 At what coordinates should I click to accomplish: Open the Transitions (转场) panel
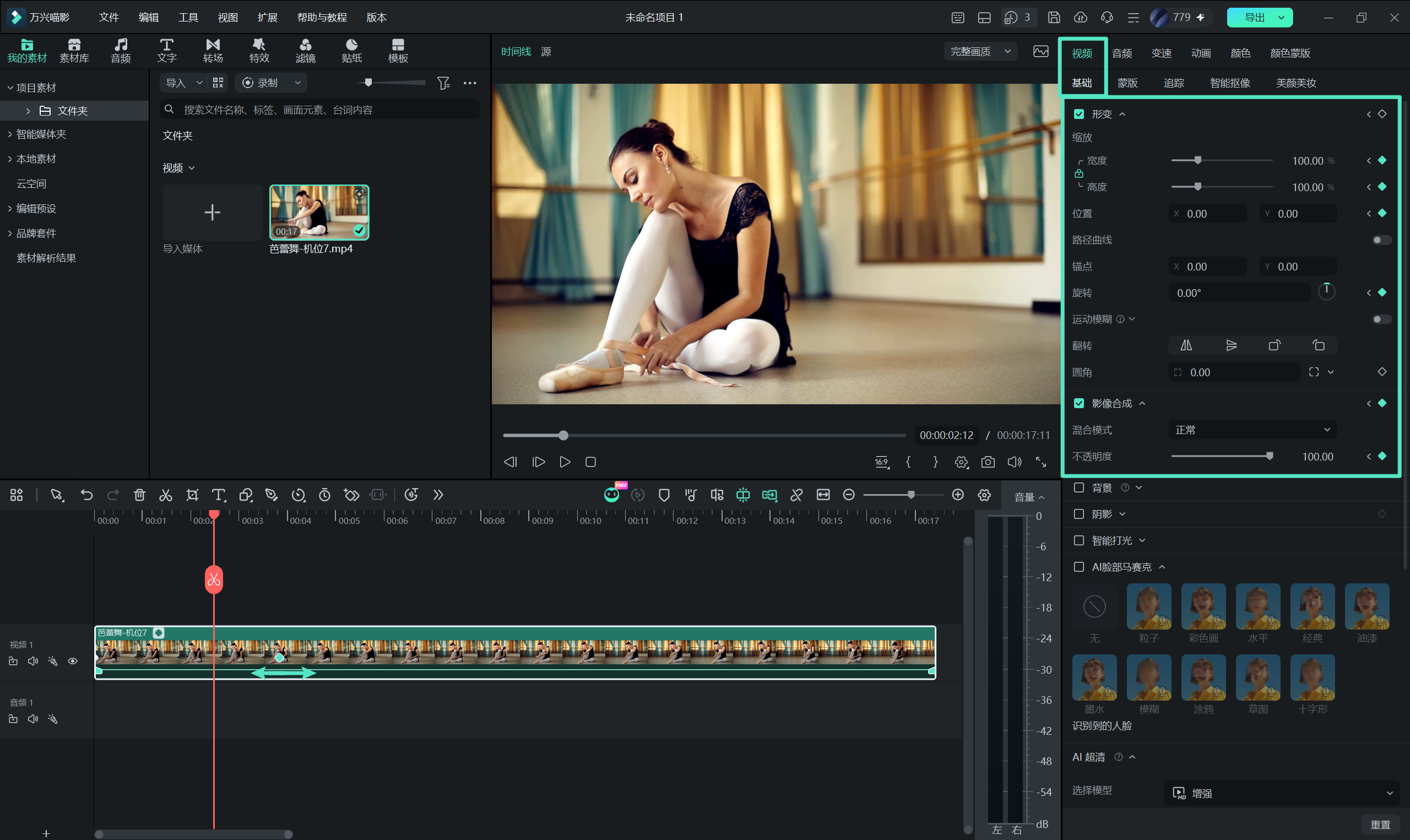[213, 51]
